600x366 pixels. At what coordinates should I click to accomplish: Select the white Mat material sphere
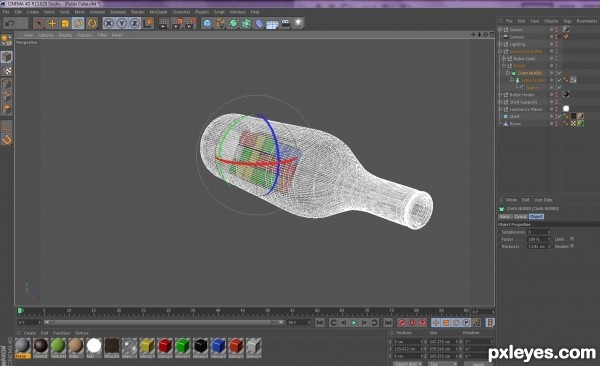pyautogui.click(x=94, y=346)
